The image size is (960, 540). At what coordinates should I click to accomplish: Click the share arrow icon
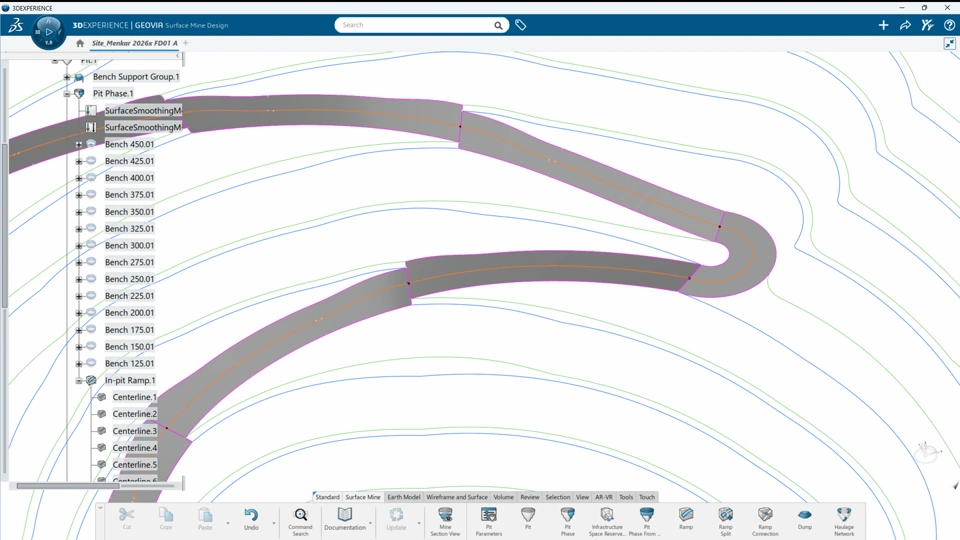click(906, 25)
